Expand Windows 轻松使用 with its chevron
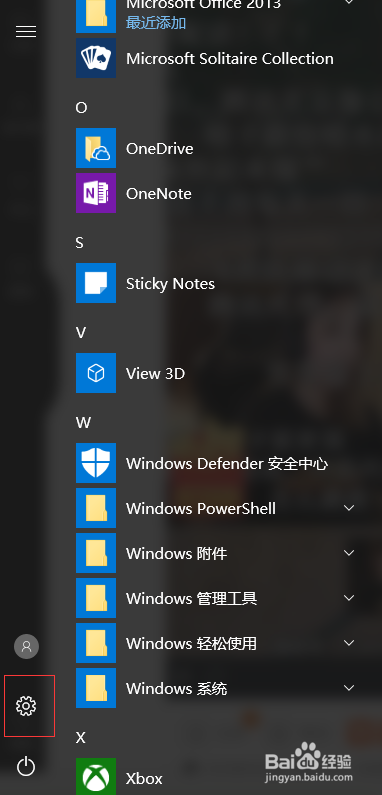Image resolution: width=382 pixels, height=795 pixels. click(x=349, y=643)
